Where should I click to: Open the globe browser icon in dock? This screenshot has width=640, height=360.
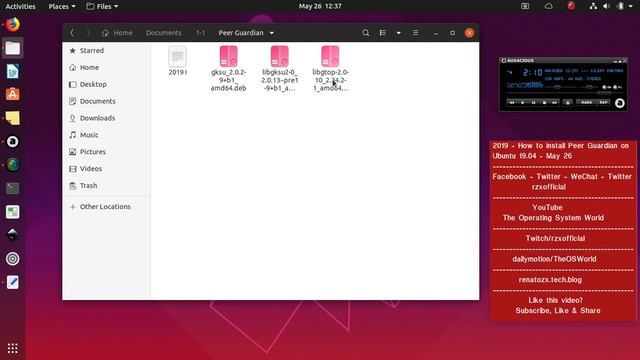point(13,165)
